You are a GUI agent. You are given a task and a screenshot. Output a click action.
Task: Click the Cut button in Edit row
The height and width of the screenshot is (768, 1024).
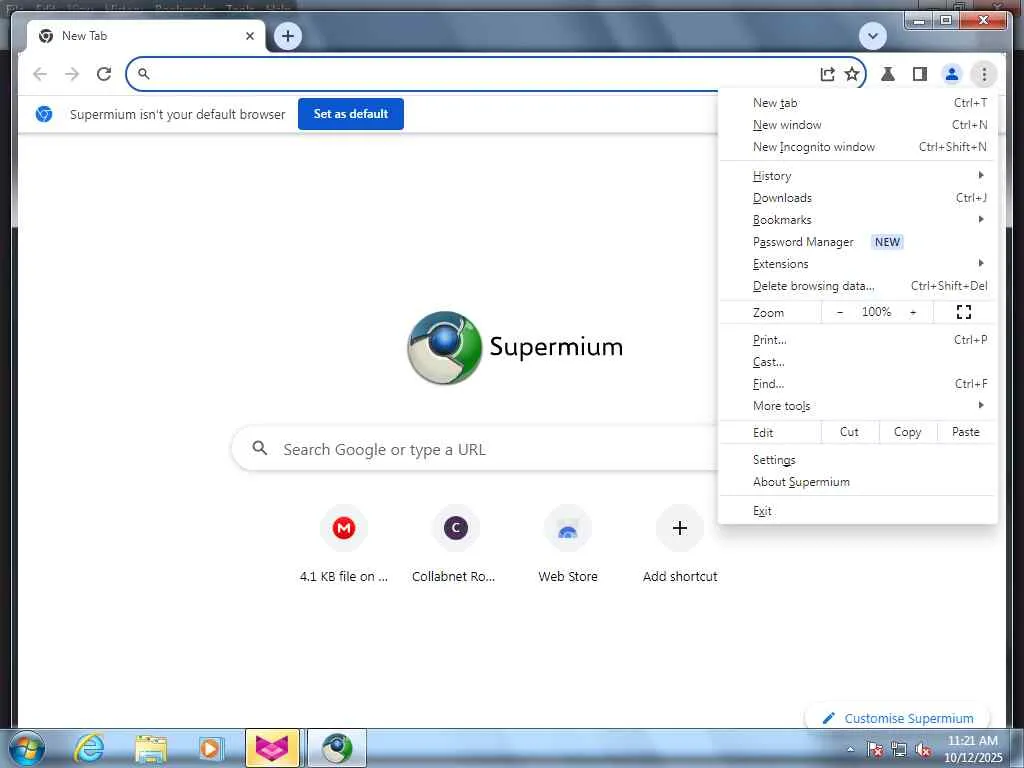point(849,432)
